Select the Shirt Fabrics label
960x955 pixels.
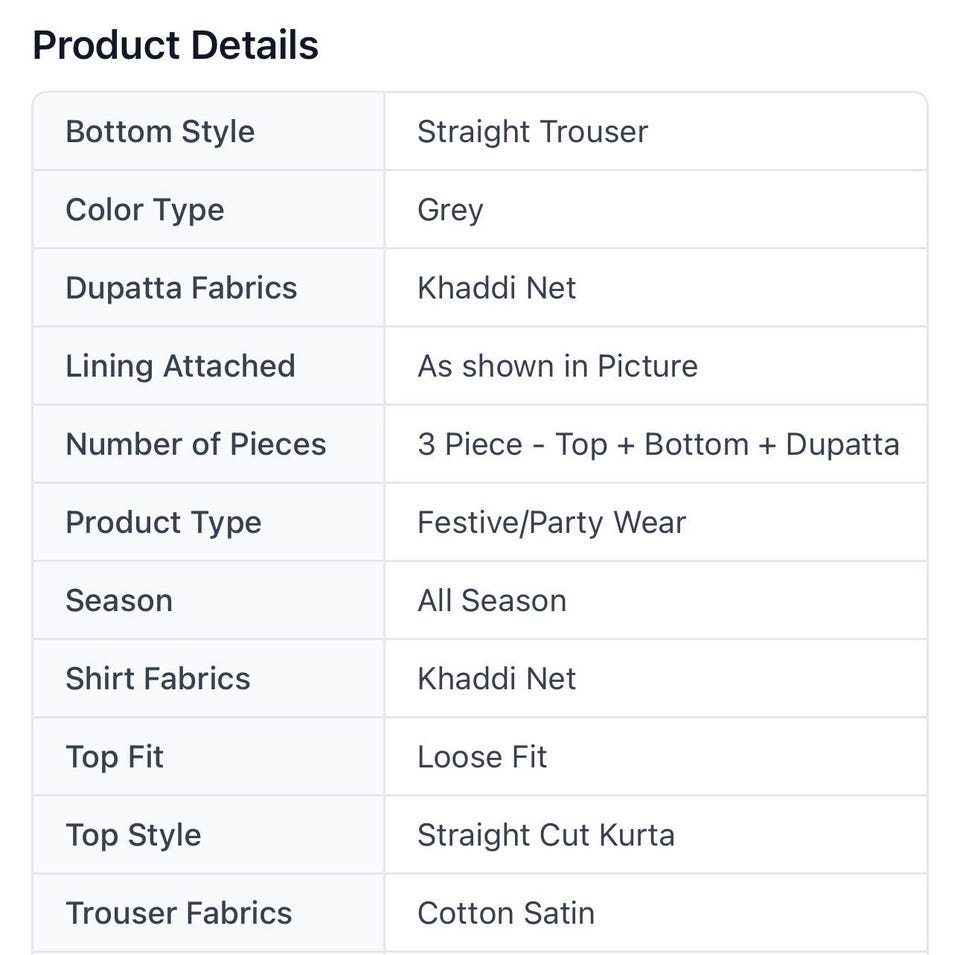[158, 679]
